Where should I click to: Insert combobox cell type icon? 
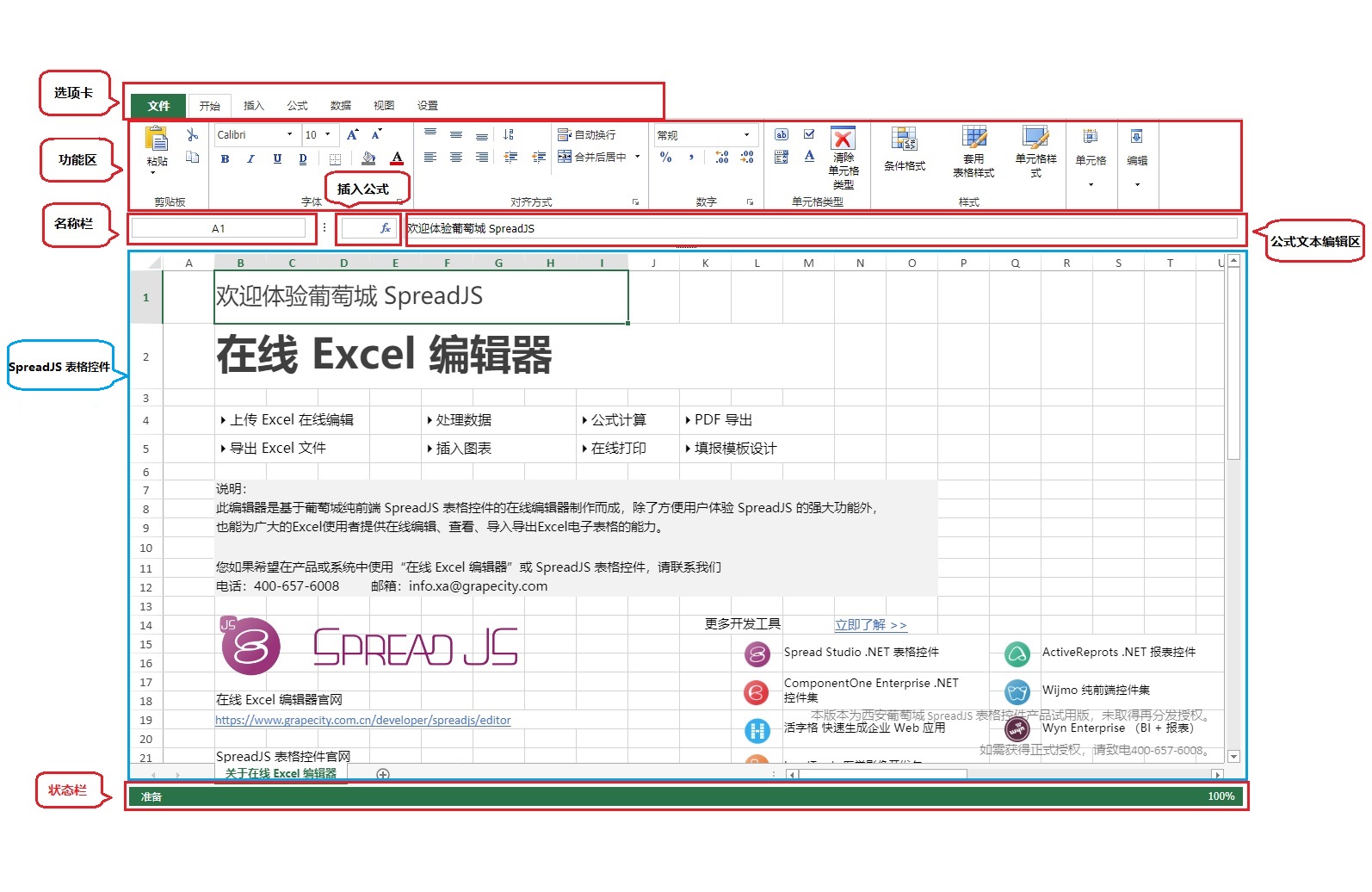[x=782, y=157]
